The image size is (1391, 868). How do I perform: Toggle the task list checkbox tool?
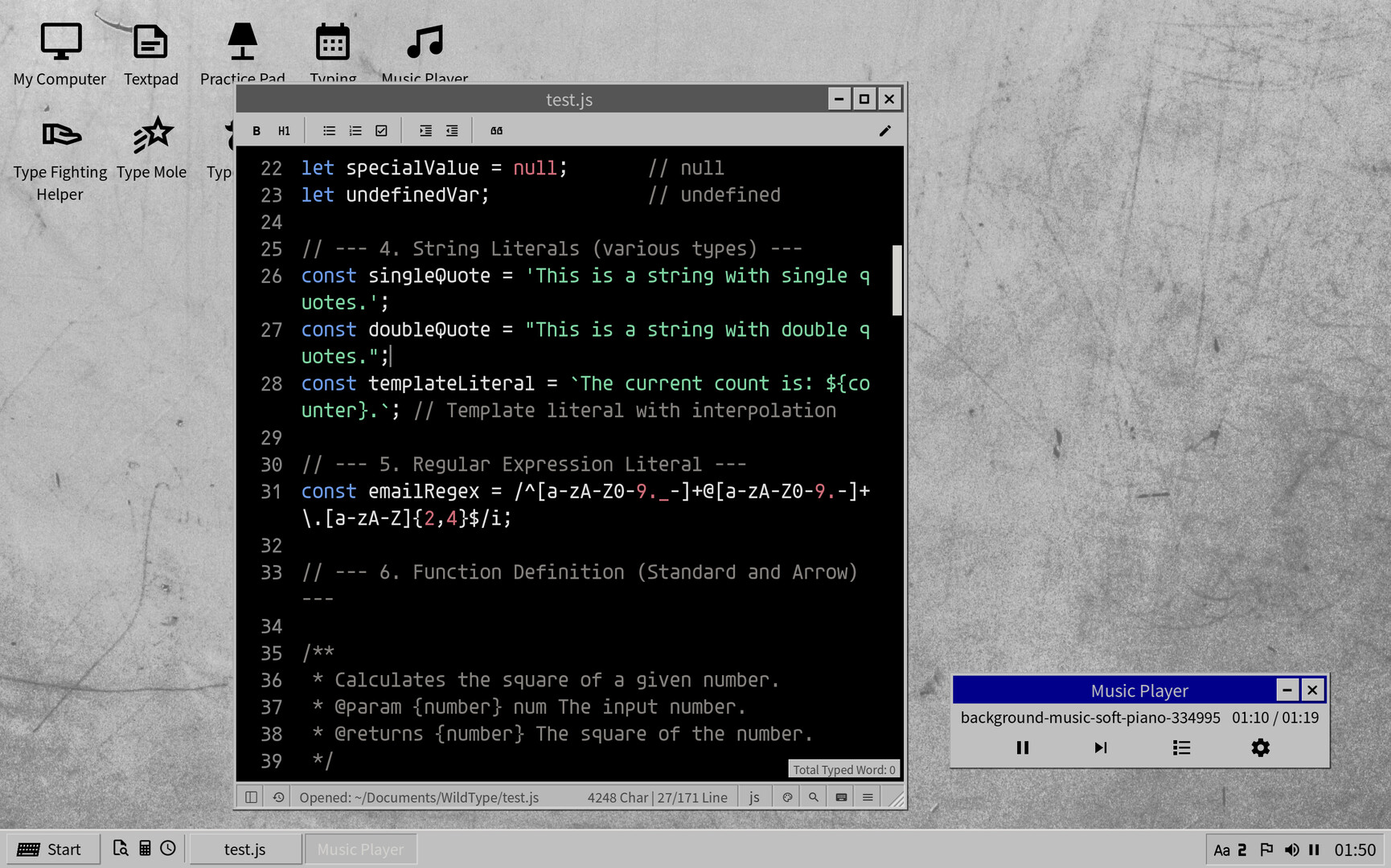coord(381,130)
